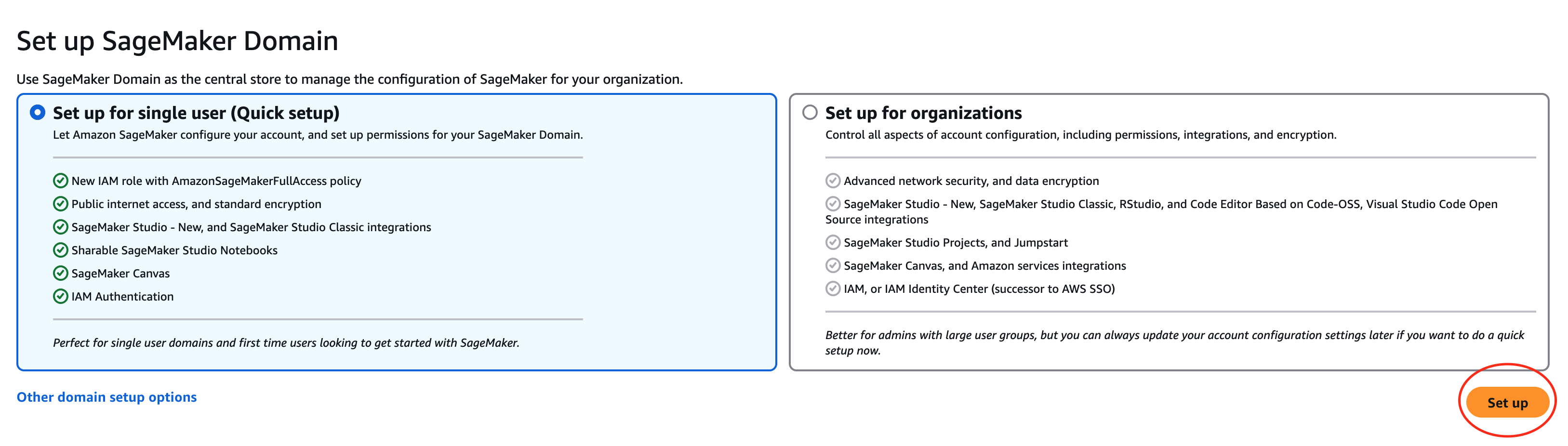Click gray checkmark beside IAM Identity Center
Screen dimensions: 1568x446
(833, 289)
